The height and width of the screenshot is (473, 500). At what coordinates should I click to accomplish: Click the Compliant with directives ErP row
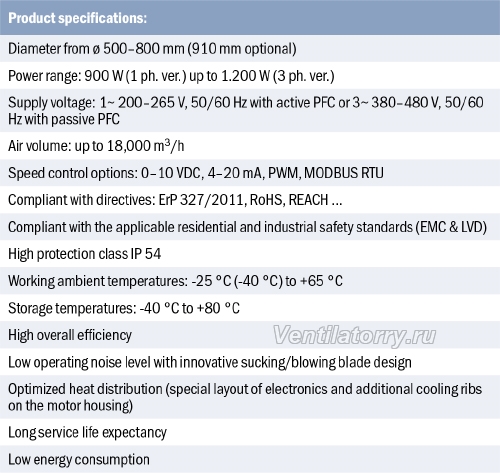[250, 200]
